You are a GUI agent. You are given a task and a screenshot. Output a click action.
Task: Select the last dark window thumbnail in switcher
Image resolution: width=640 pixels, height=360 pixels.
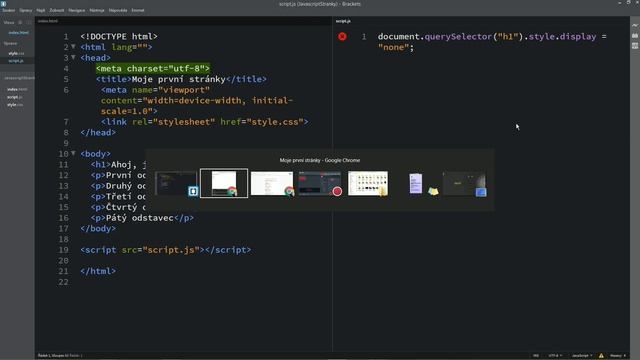coord(464,183)
